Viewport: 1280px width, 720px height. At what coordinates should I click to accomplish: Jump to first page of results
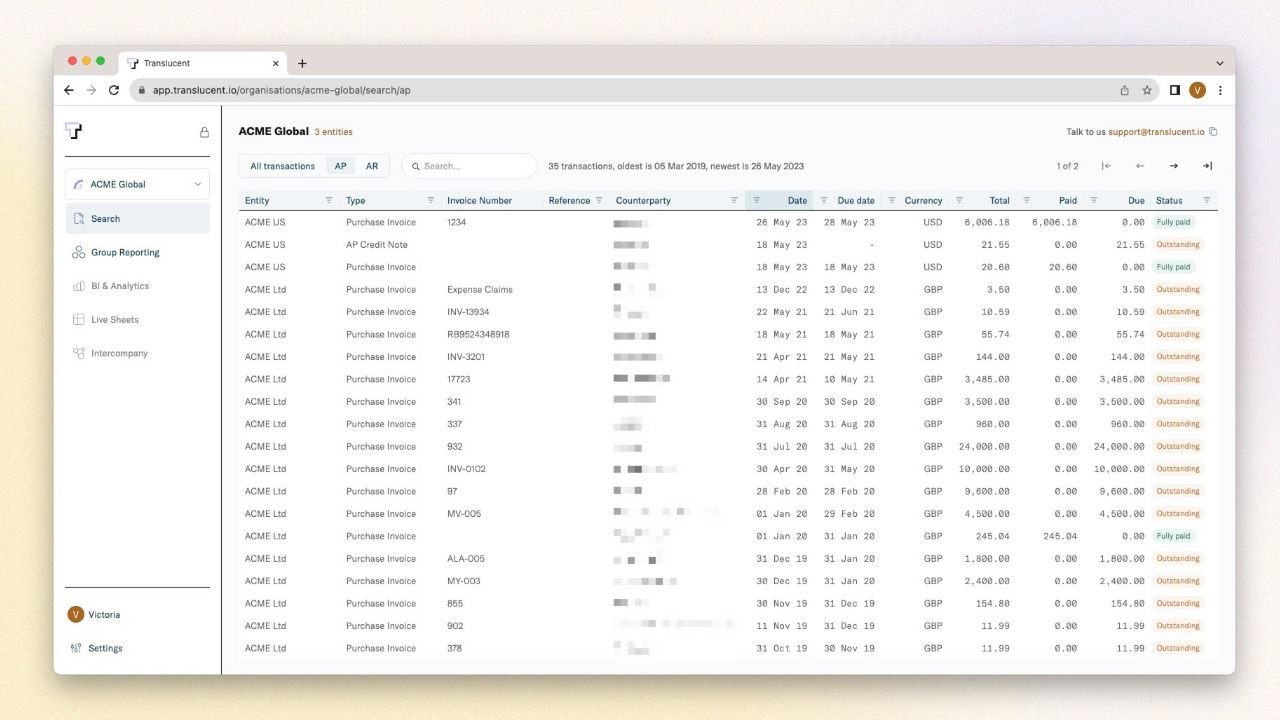1106,166
